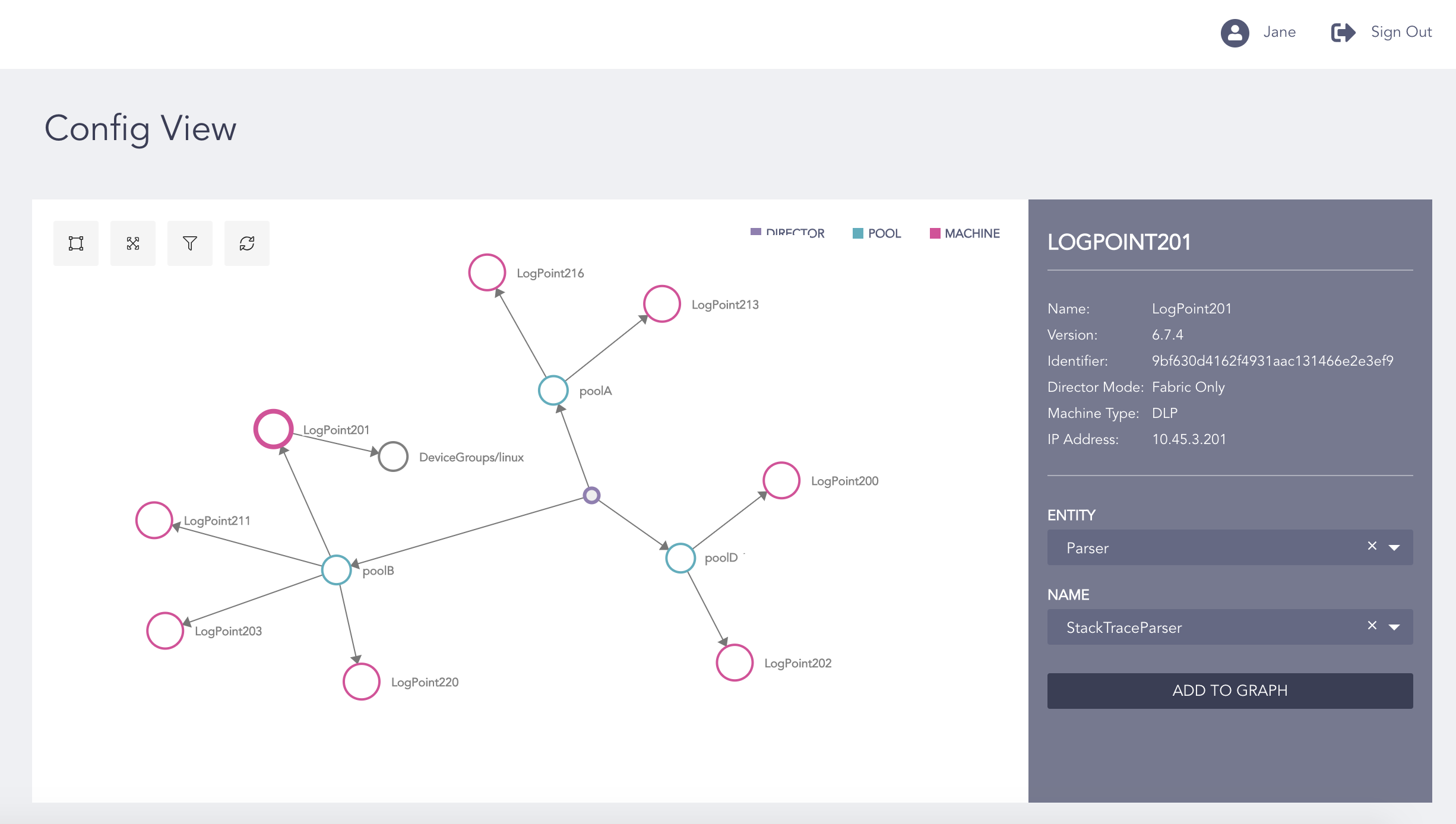
Task: Open the graph filter funnel icon
Action: tap(190, 243)
